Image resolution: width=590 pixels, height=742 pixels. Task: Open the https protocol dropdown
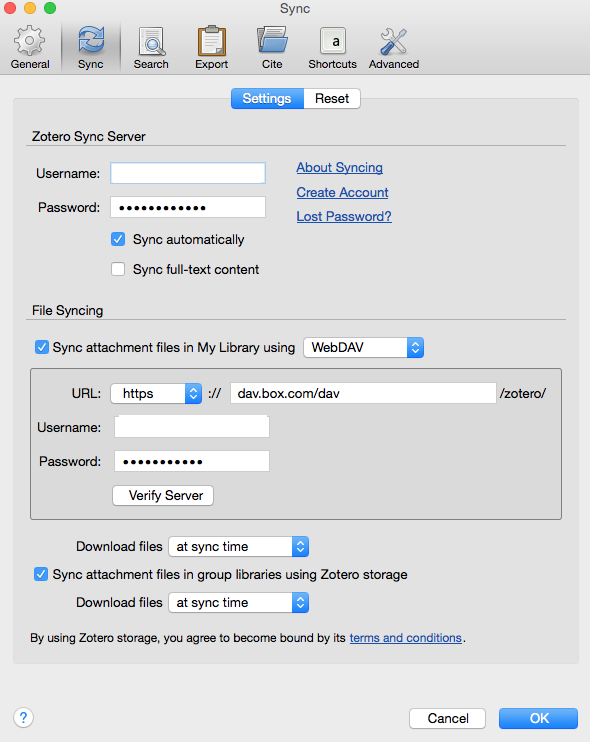point(156,393)
